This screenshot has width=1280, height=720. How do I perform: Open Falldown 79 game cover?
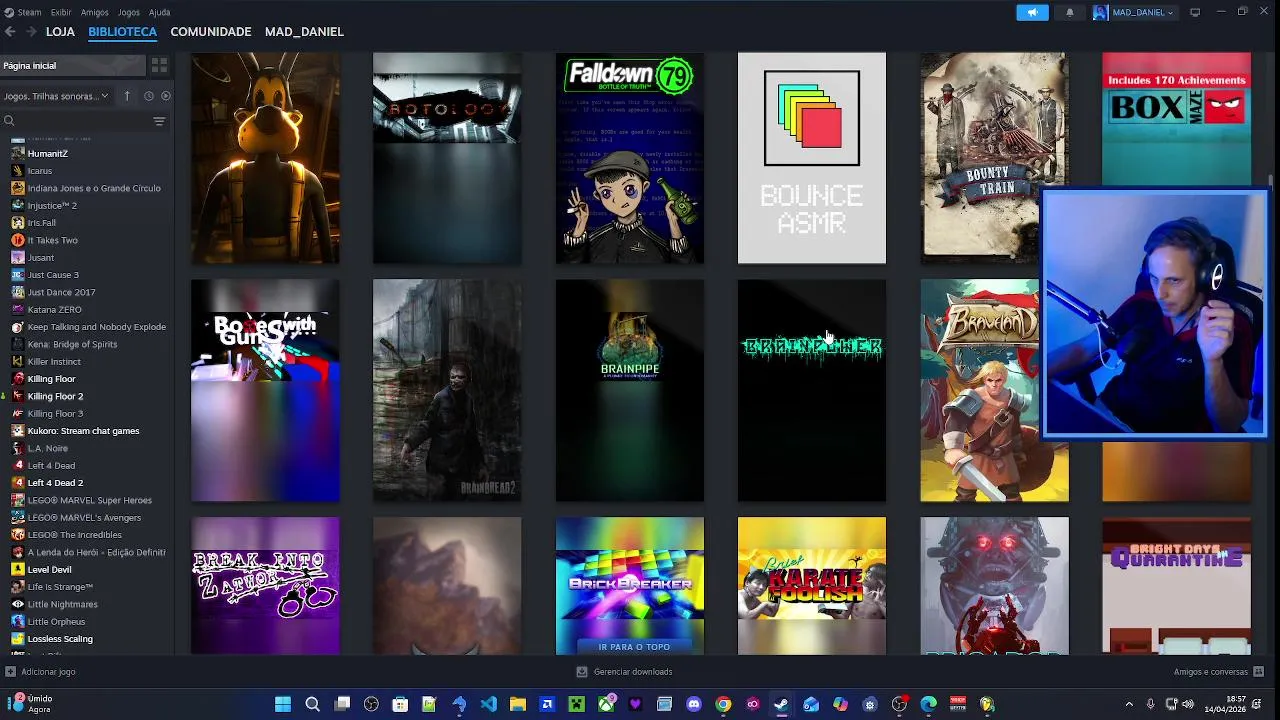630,158
